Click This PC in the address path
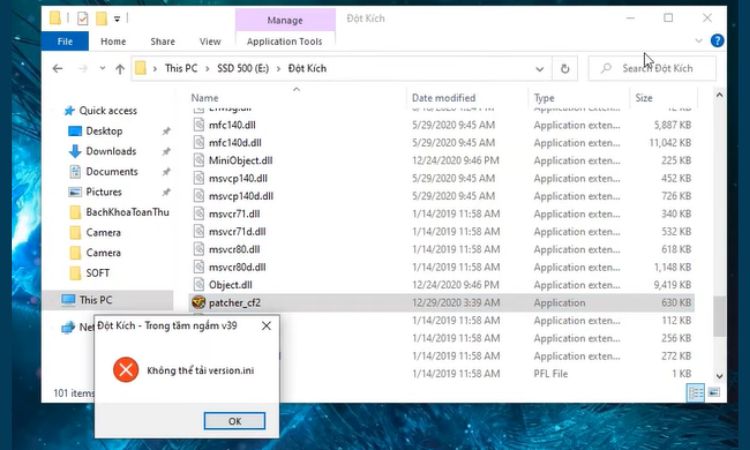750x450 pixels. pyautogui.click(x=181, y=68)
